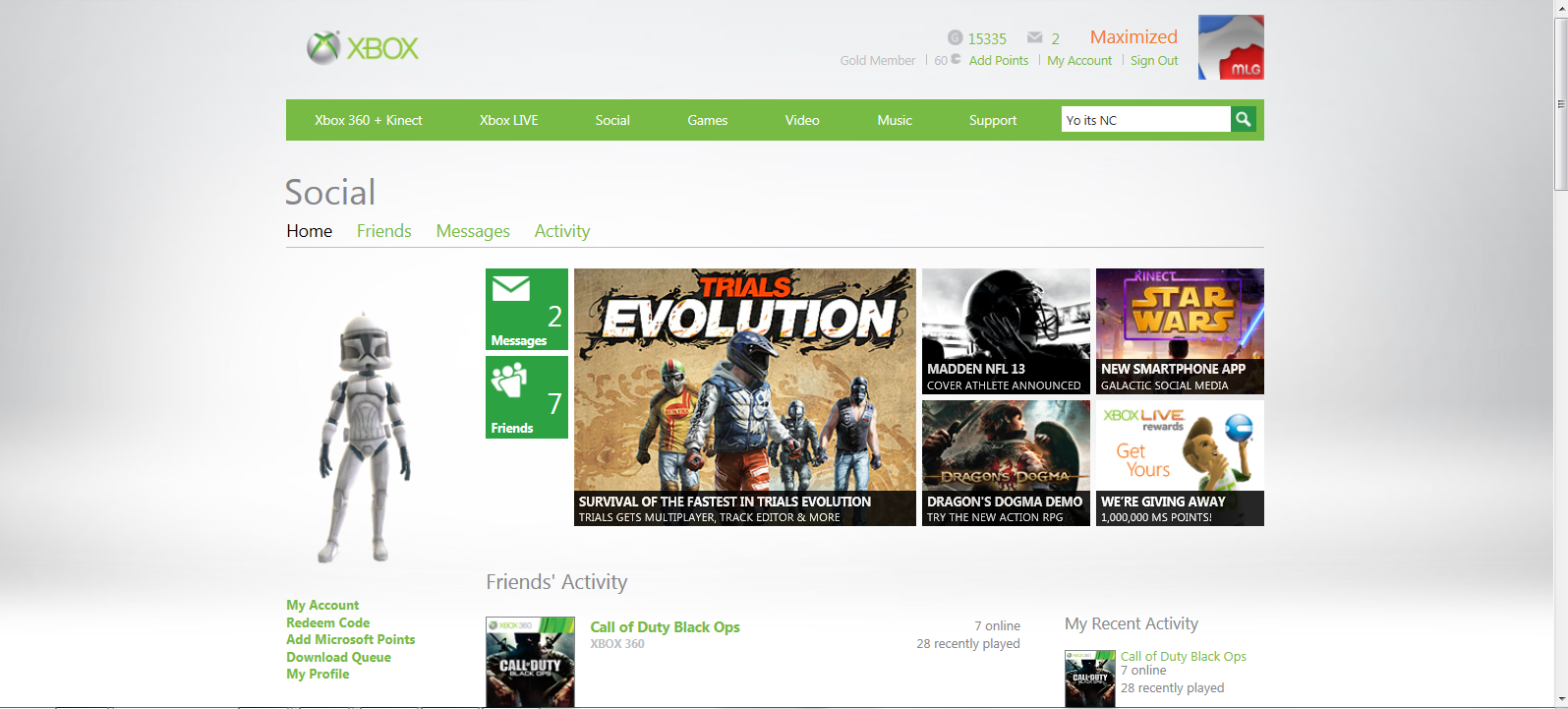
Task: Click the My Recent Activity heading
Action: coord(1132,623)
